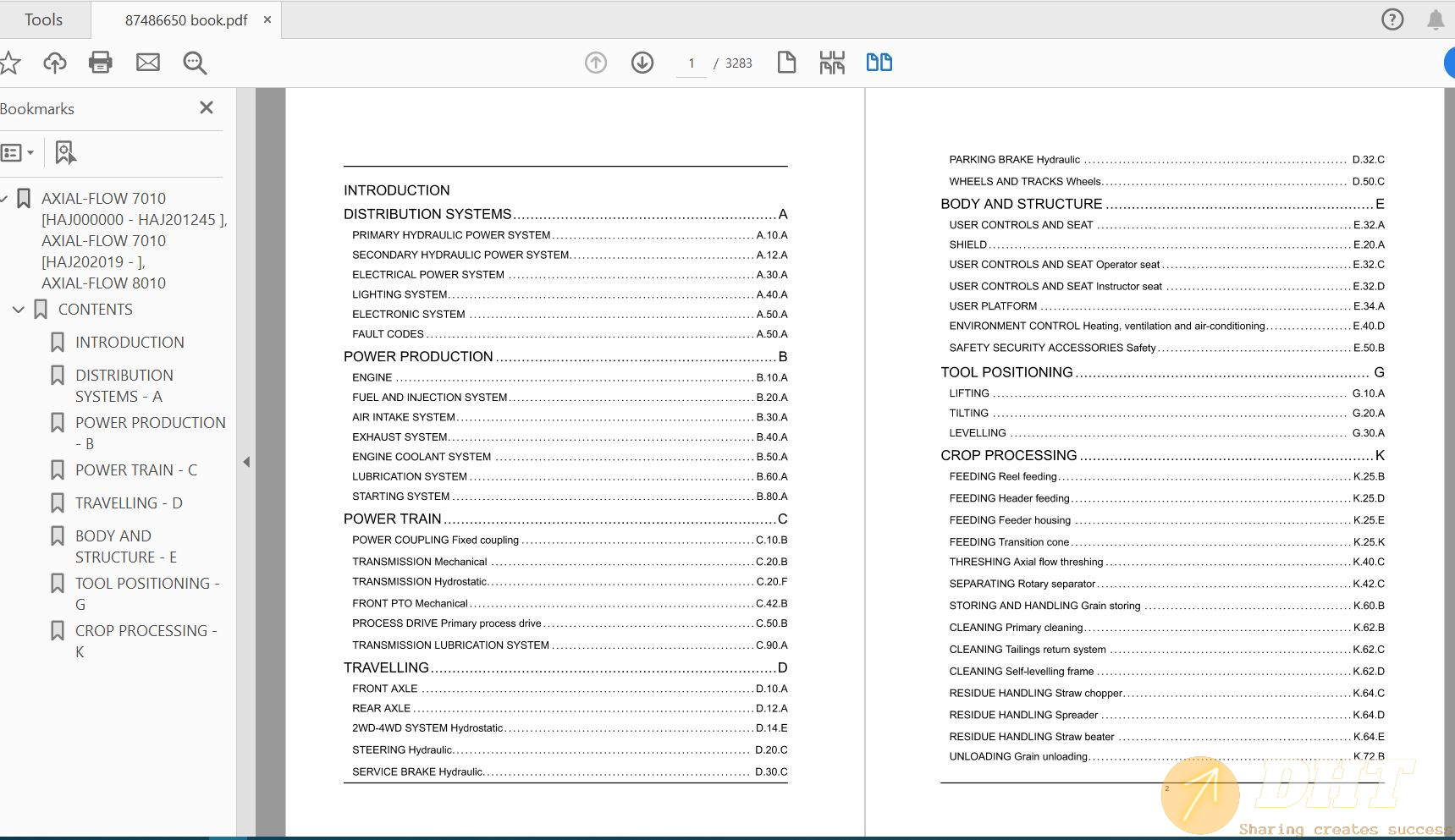This screenshot has width=1455, height=840.
Task: Open the TRANSMISSION Mechanical entry
Action: tap(570, 562)
